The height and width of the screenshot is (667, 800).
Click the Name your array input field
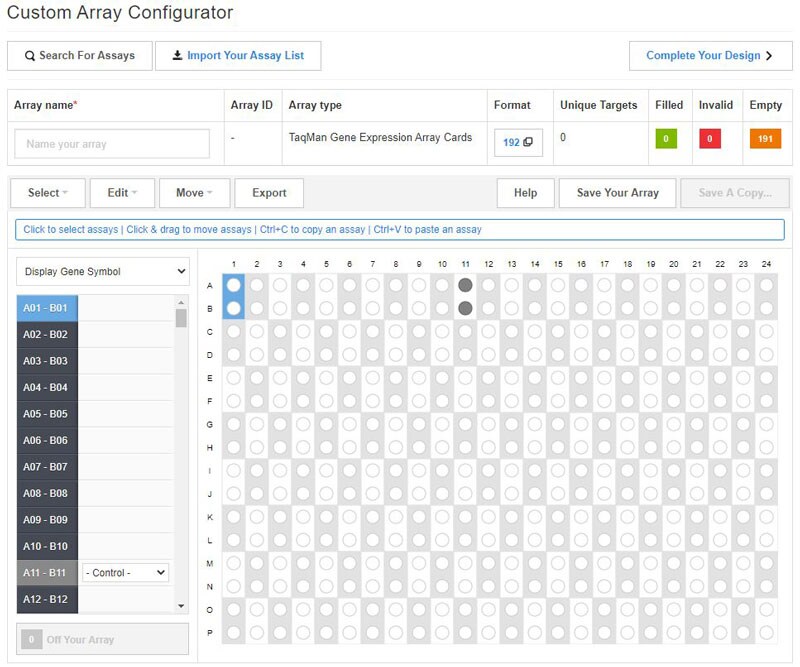click(112, 144)
